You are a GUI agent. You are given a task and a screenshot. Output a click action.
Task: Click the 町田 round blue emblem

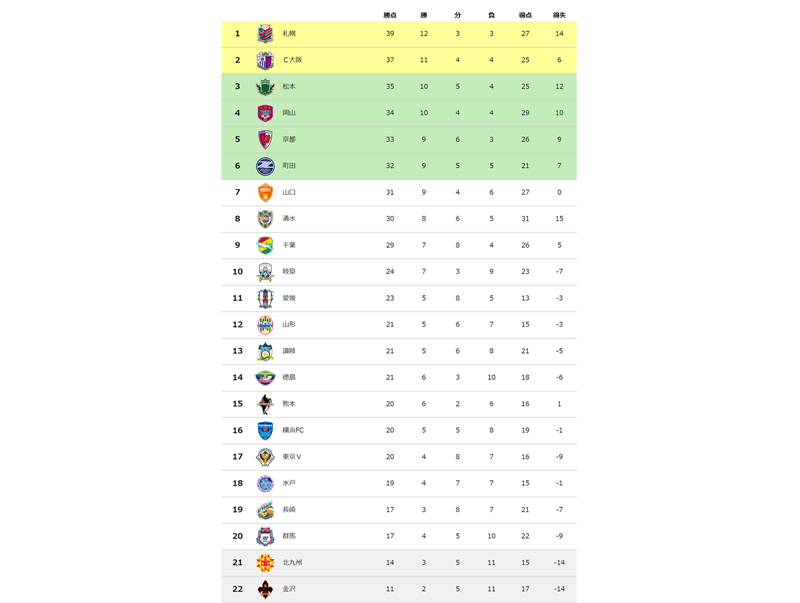265,166
